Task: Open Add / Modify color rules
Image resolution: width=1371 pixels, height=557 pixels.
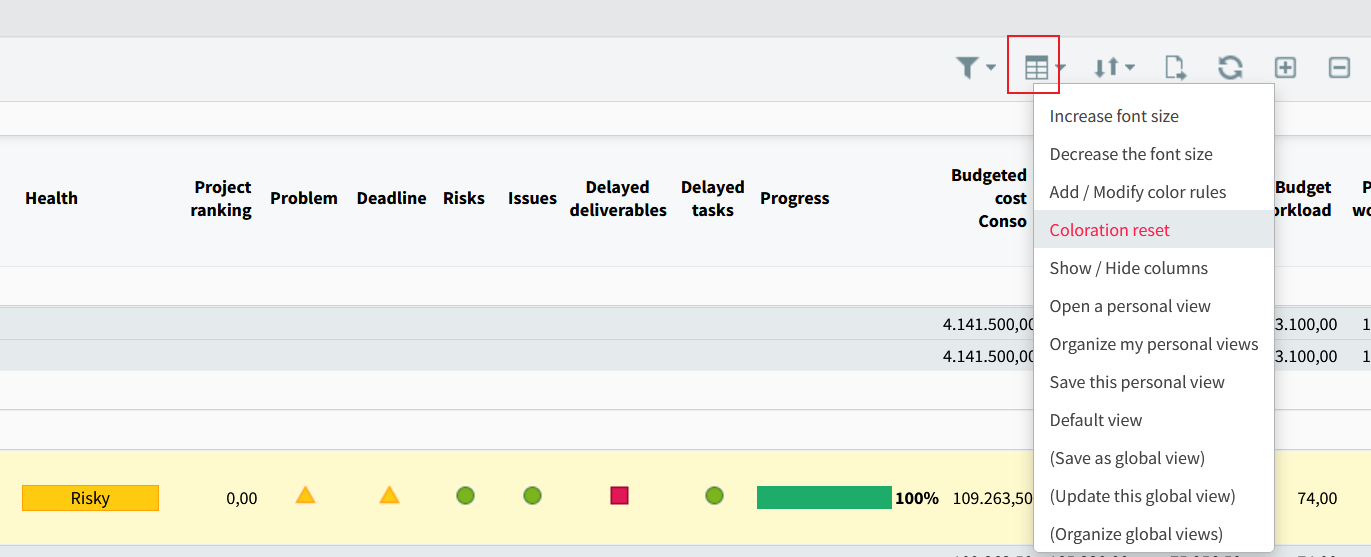Action: coord(1137,192)
